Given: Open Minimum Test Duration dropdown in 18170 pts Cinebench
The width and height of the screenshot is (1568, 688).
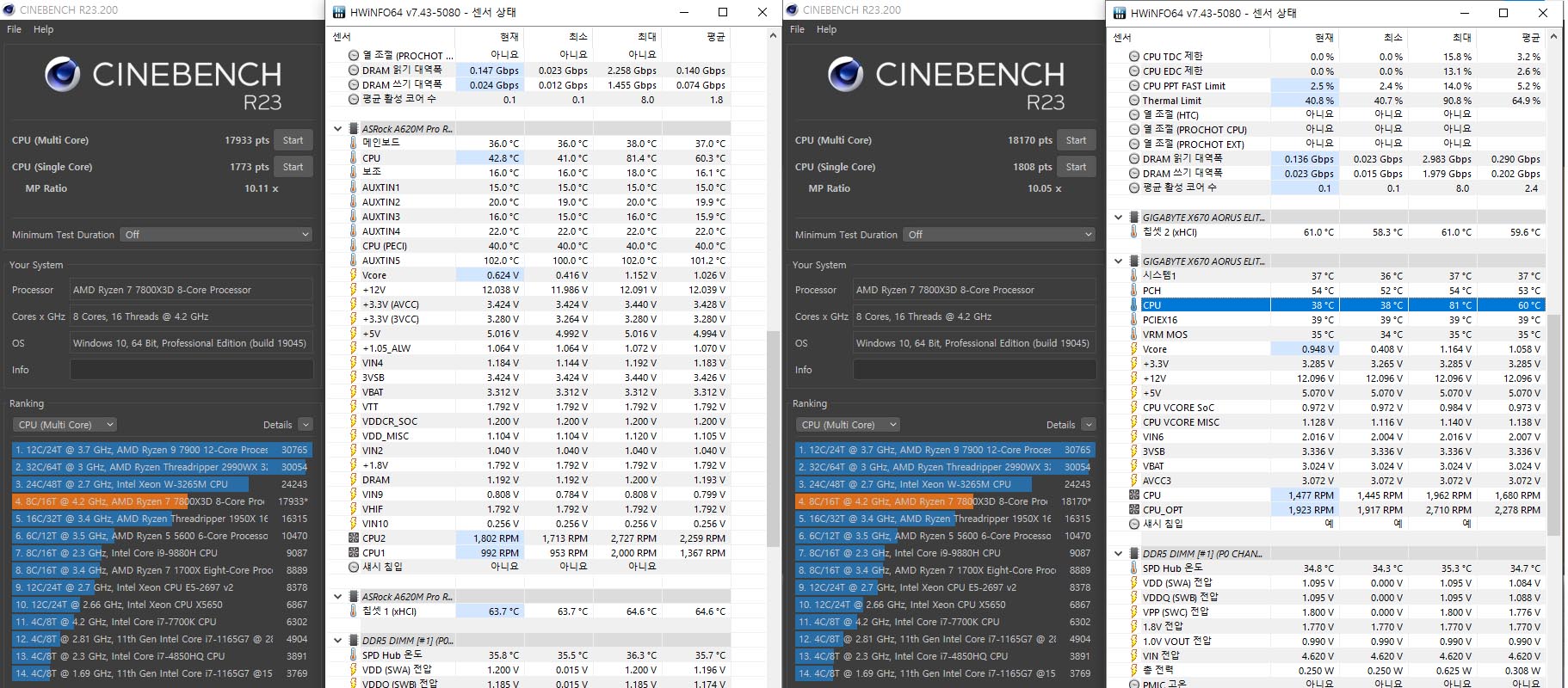Looking at the screenshot, I should [x=998, y=234].
